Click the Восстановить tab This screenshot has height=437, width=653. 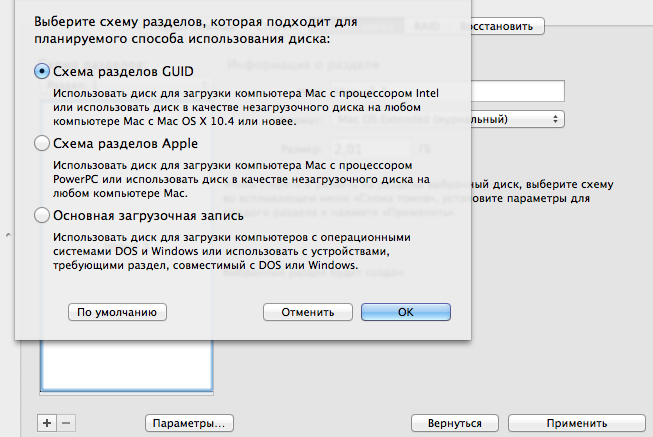[x=500, y=26]
